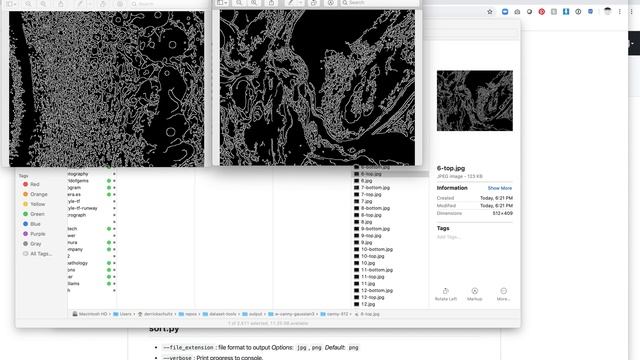Click the camera extension icon in Chrome
Image resolution: width=640 pixels, height=360 pixels.
pos(517,12)
